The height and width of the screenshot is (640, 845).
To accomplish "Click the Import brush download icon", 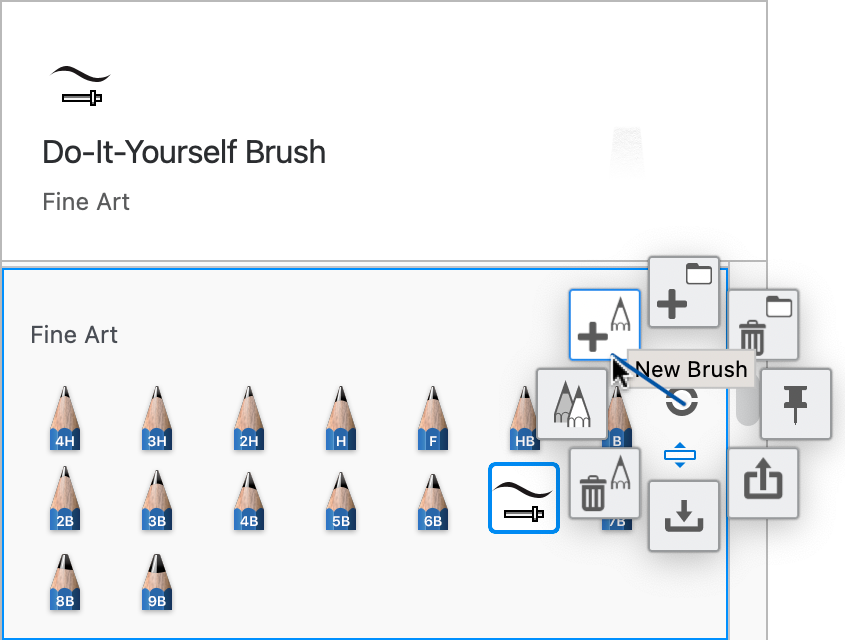I will coord(684,516).
